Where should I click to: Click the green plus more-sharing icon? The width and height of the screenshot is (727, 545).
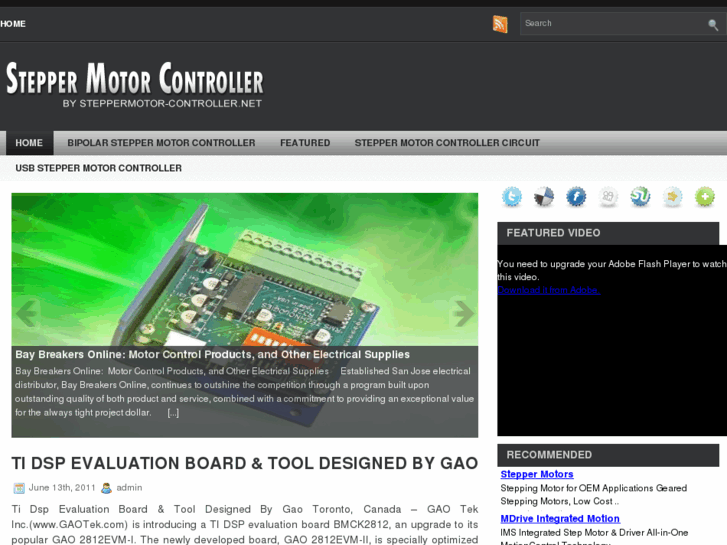(x=705, y=197)
